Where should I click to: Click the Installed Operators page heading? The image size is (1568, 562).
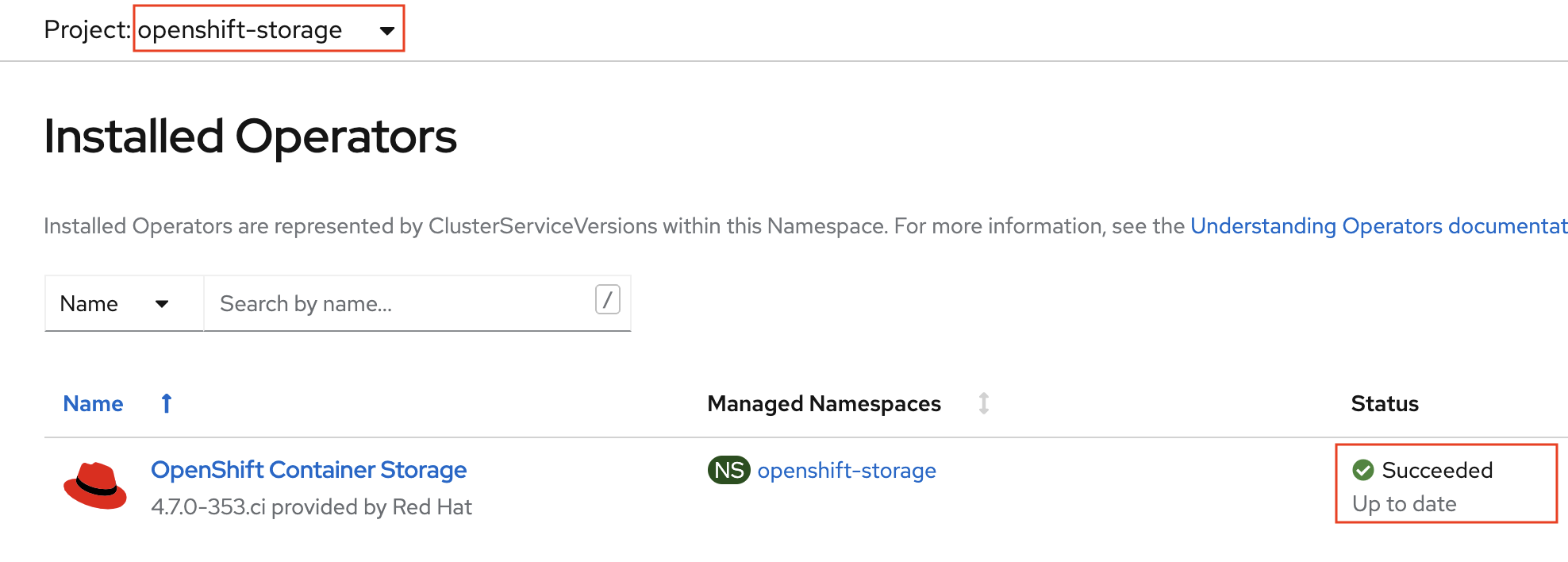point(251,137)
